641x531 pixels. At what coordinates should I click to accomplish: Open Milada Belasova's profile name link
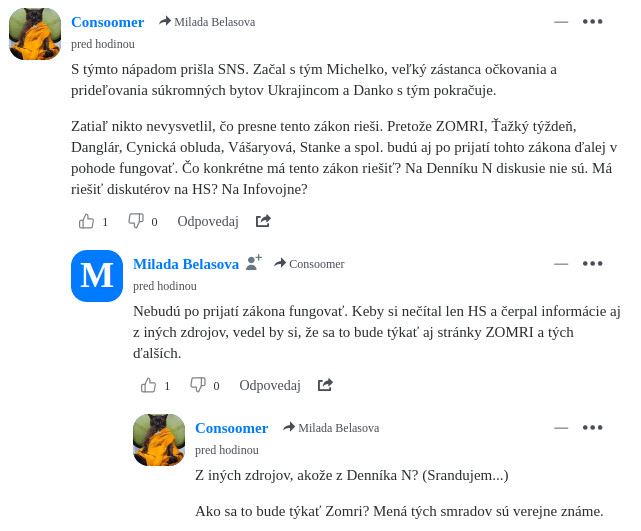tap(186, 264)
